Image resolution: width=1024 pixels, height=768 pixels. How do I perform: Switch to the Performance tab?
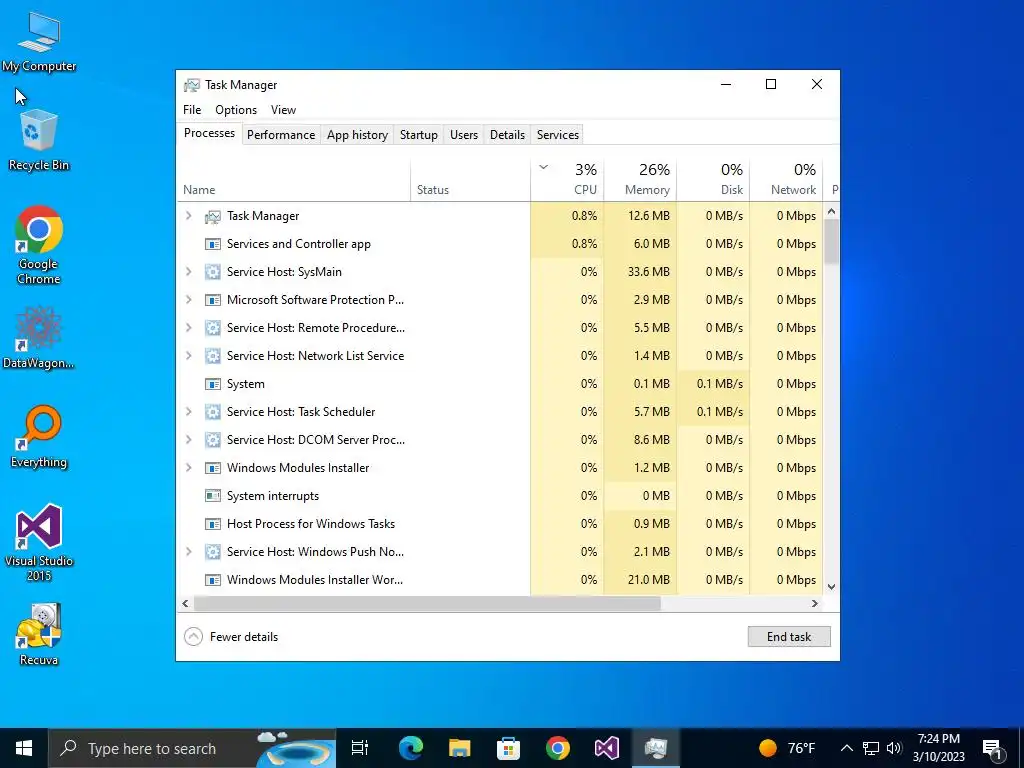(x=281, y=135)
